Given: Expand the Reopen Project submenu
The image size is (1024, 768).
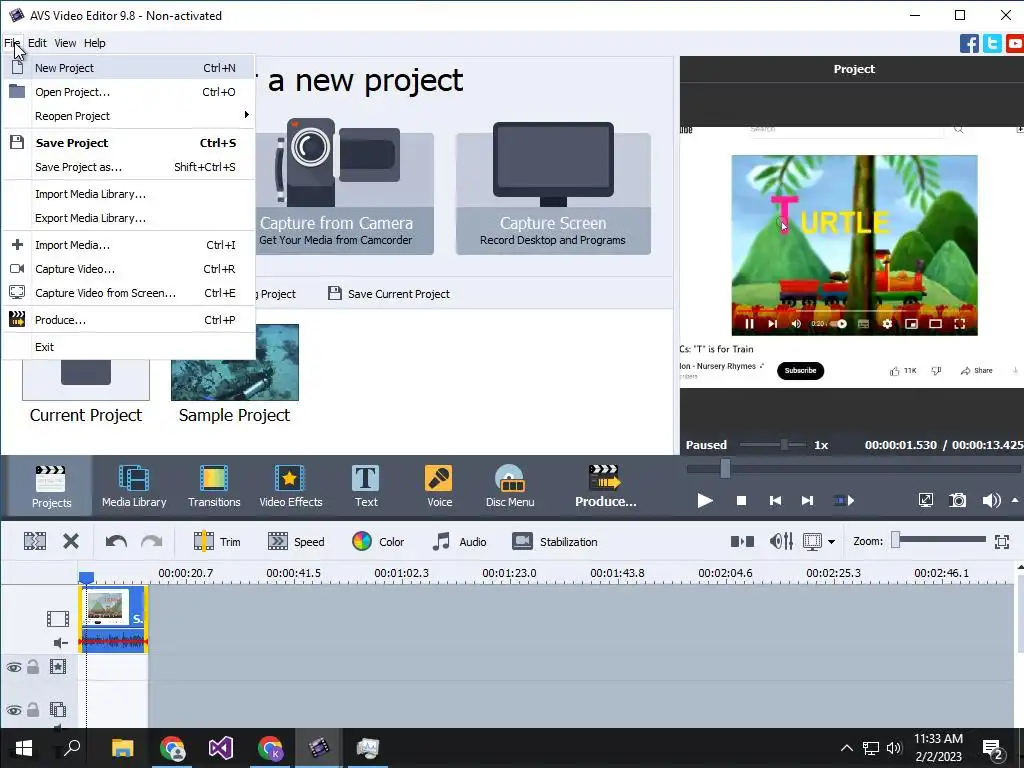Looking at the screenshot, I should (128, 116).
